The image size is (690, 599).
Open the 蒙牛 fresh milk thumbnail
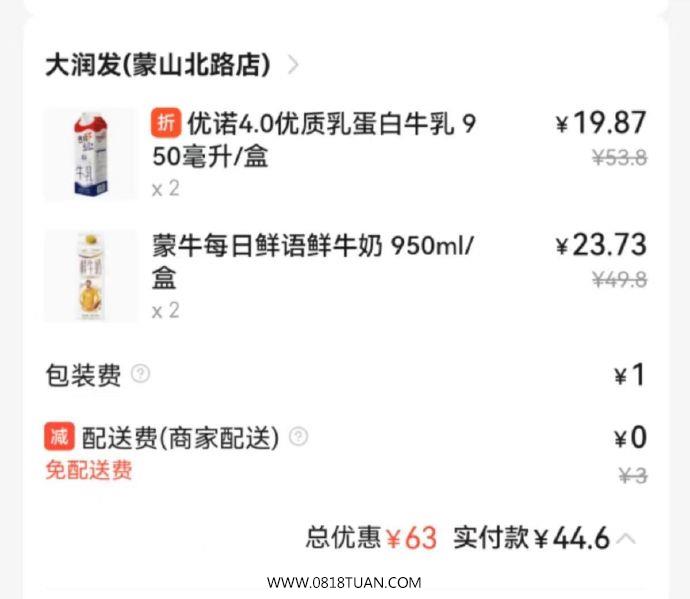coord(90,276)
